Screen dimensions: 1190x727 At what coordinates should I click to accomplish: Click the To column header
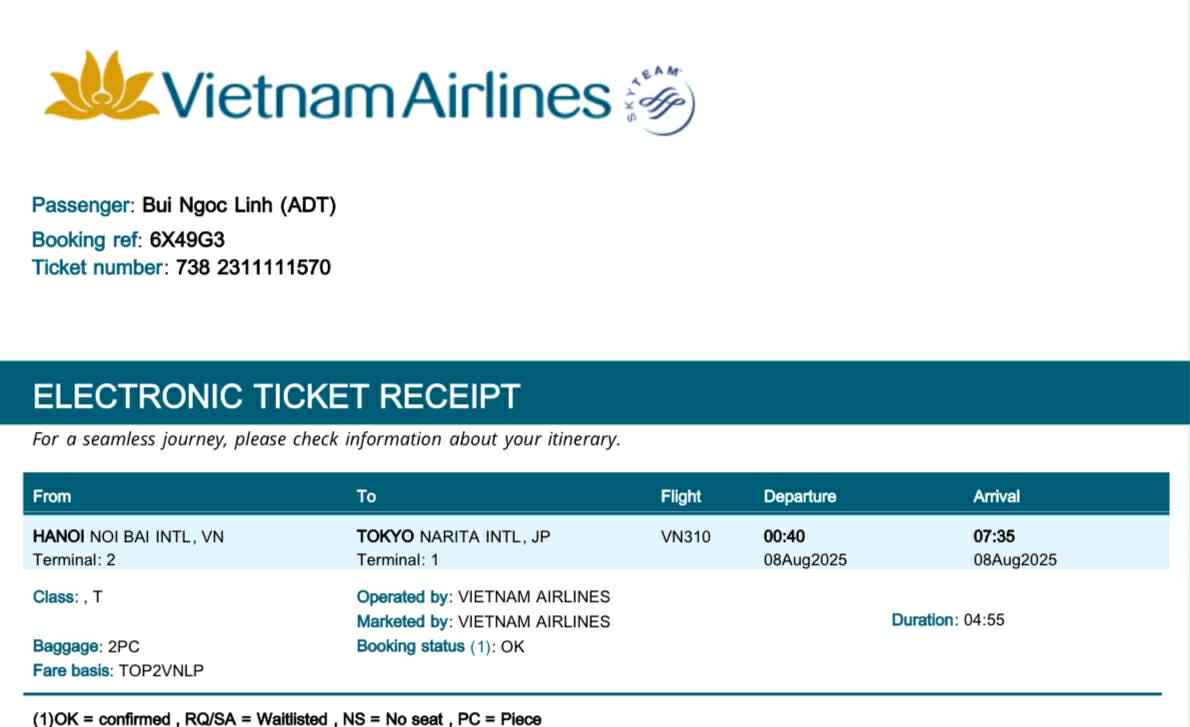point(366,496)
